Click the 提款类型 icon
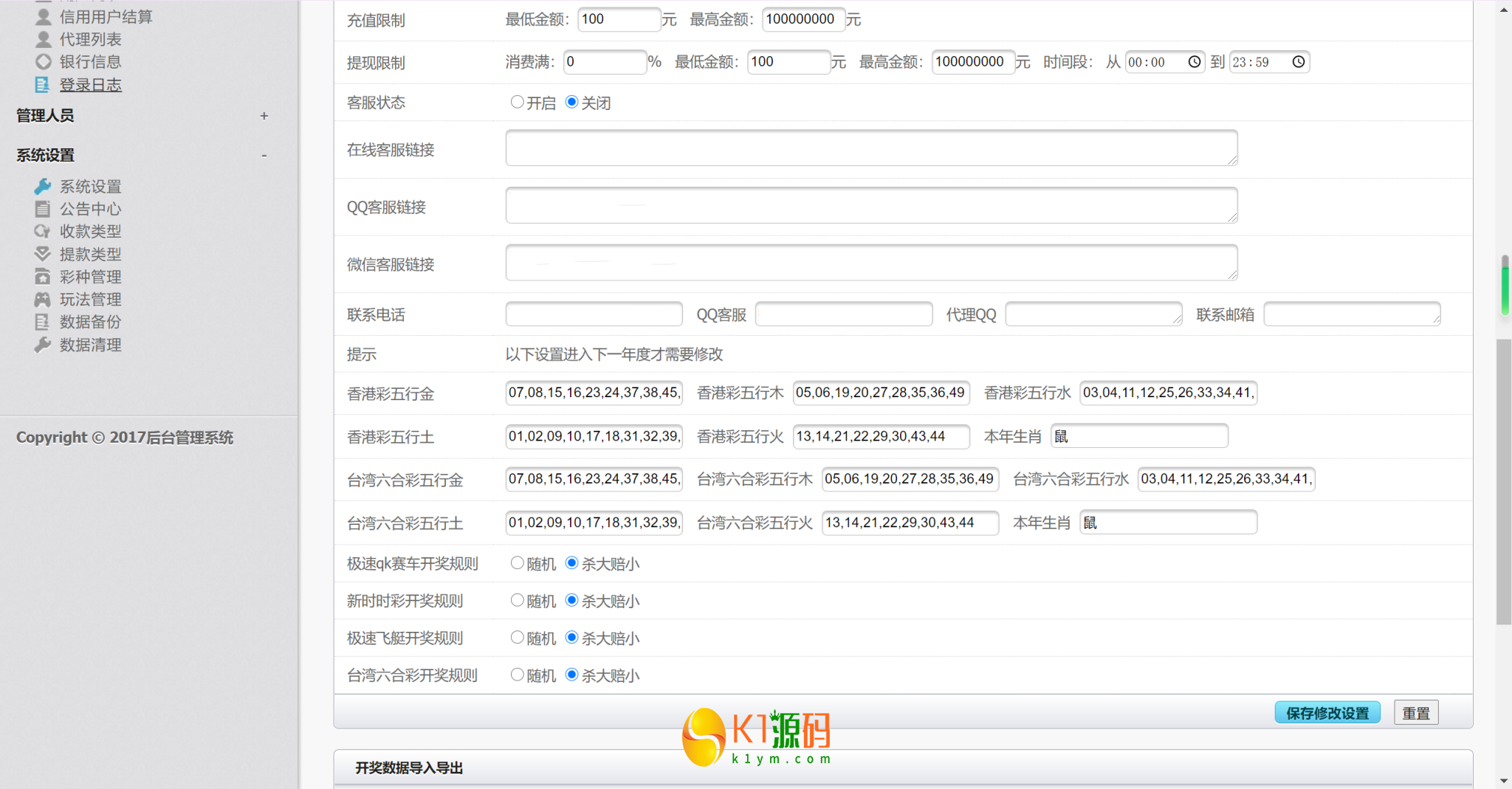 pos(43,254)
